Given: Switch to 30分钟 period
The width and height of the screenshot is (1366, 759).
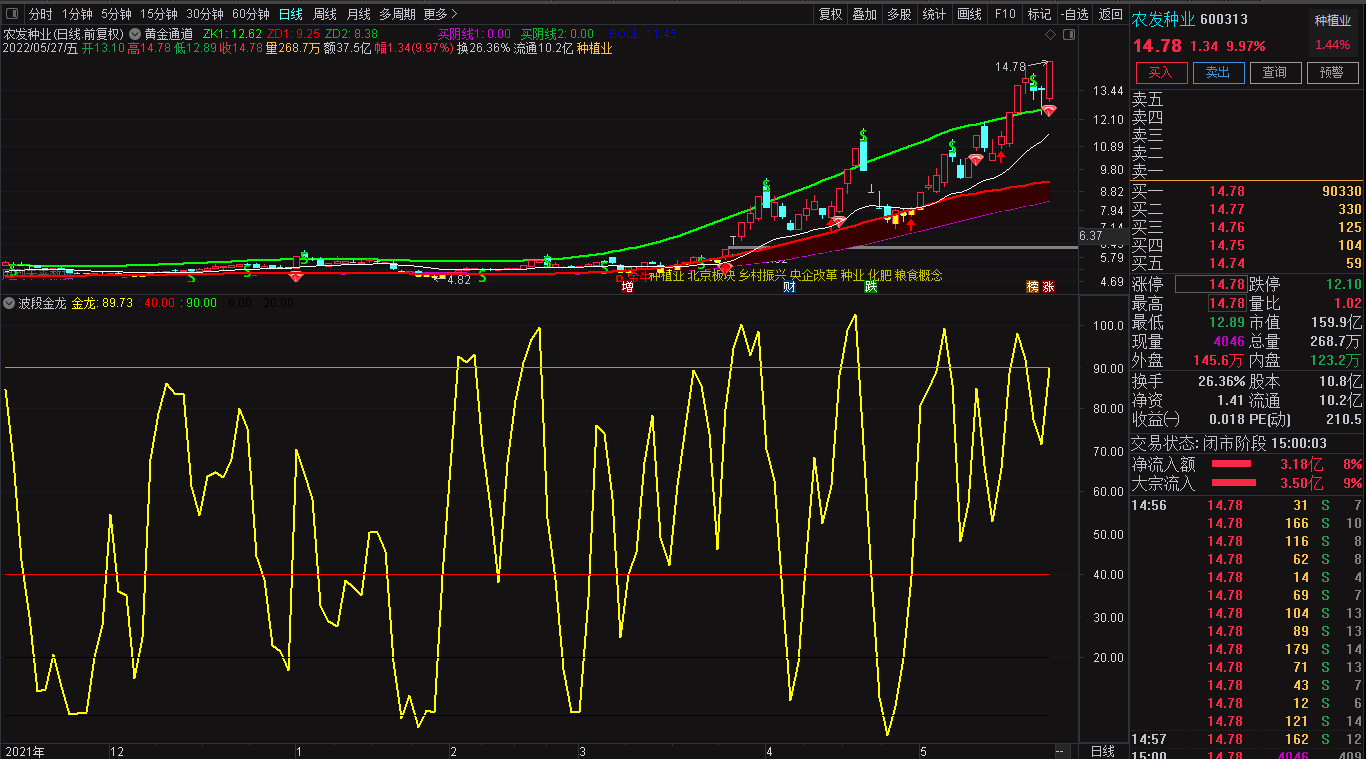Looking at the screenshot, I should click(x=205, y=14).
